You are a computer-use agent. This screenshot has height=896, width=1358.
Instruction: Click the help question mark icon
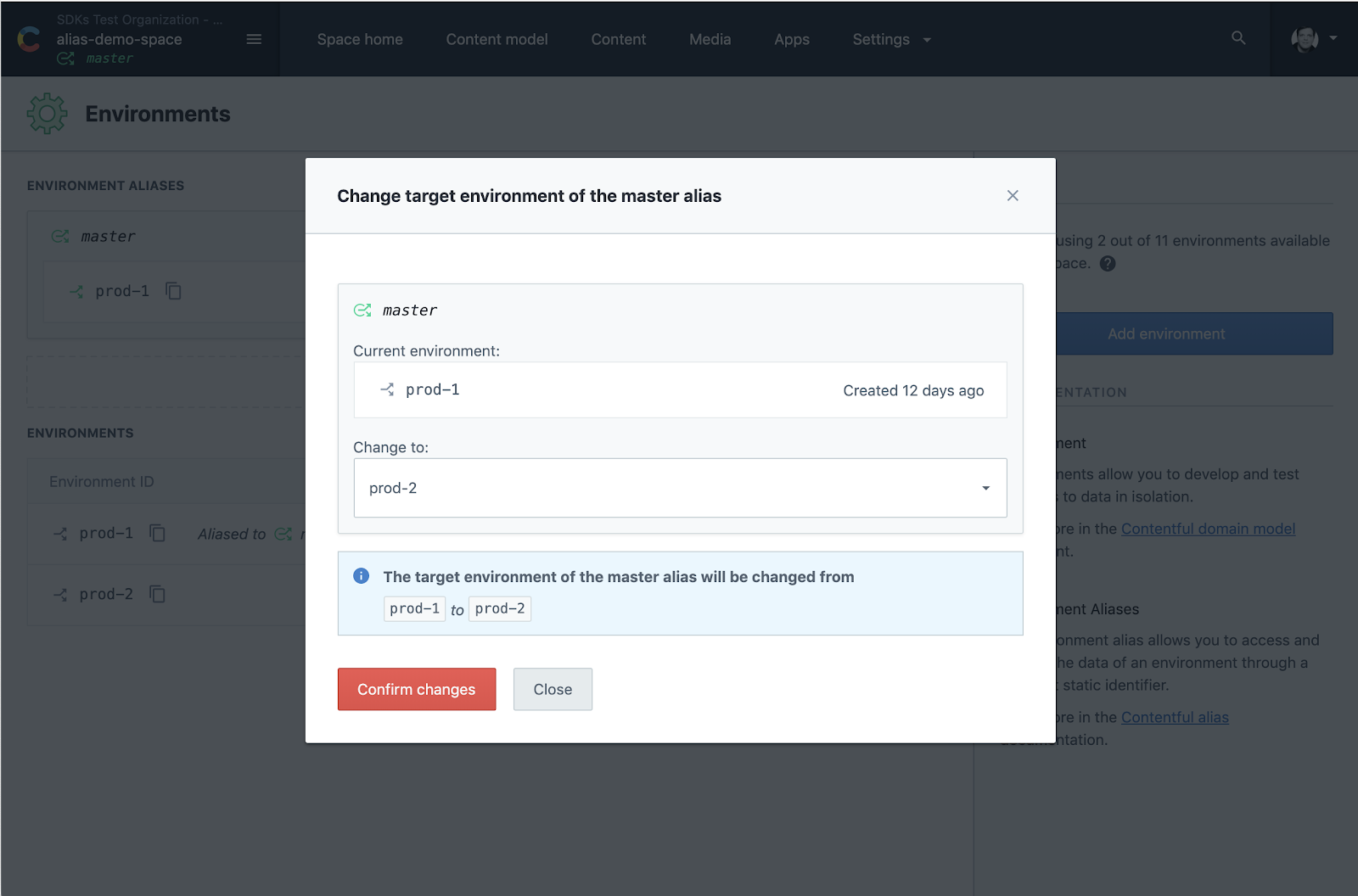[1108, 263]
